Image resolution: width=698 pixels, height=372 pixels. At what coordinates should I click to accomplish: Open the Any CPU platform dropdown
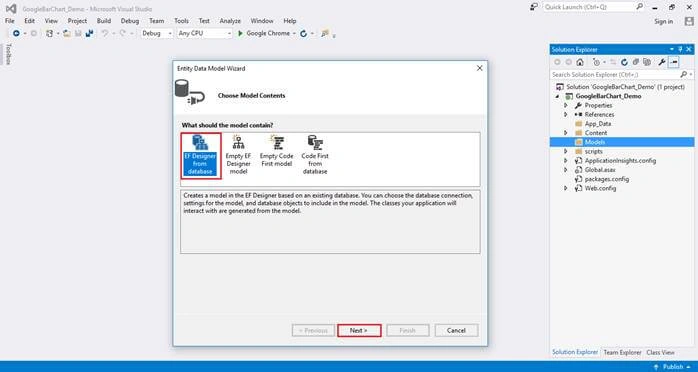204,33
